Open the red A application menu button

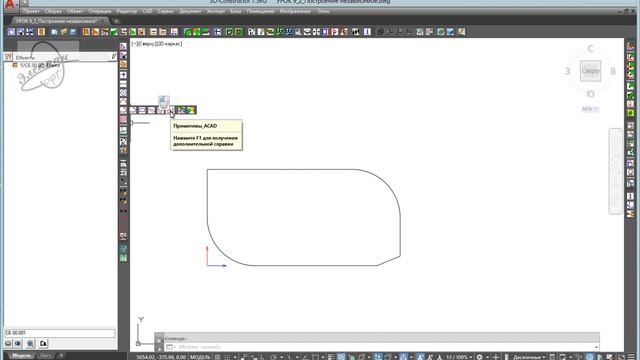coord(10,5)
